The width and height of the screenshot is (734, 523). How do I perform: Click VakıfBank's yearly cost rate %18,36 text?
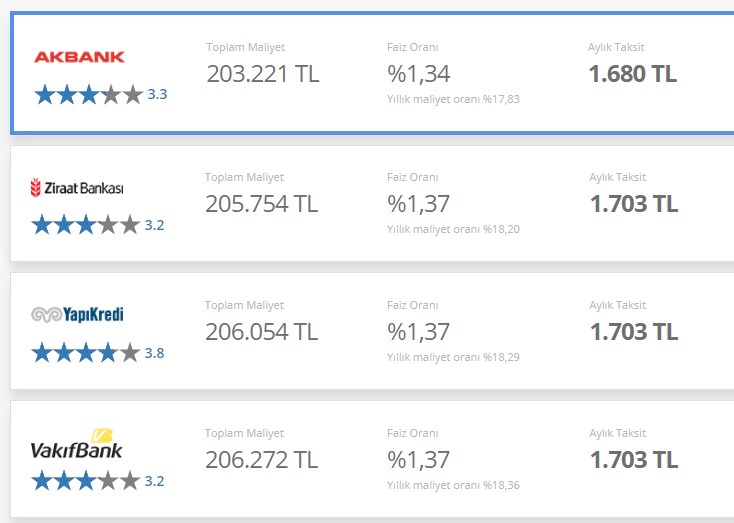coord(453,485)
